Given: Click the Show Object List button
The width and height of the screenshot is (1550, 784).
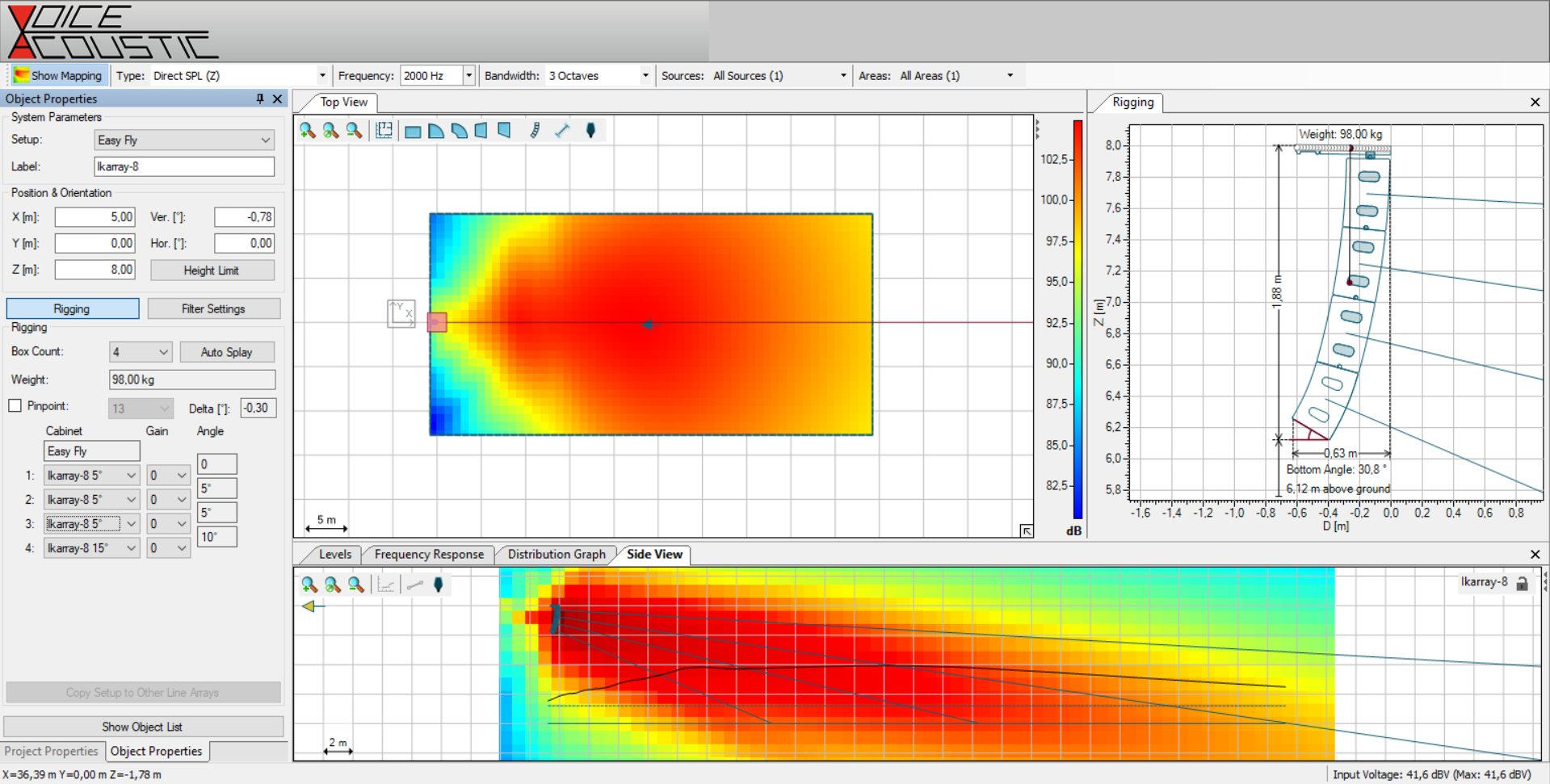Looking at the screenshot, I should tap(143, 726).
